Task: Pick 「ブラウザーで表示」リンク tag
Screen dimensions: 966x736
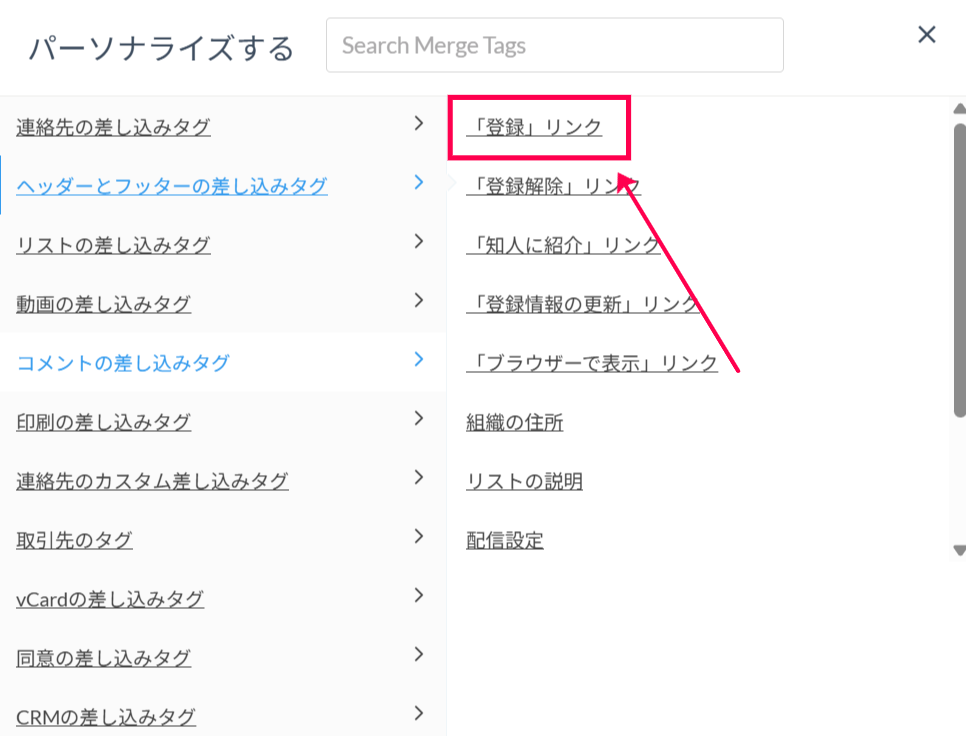Action: (592, 363)
